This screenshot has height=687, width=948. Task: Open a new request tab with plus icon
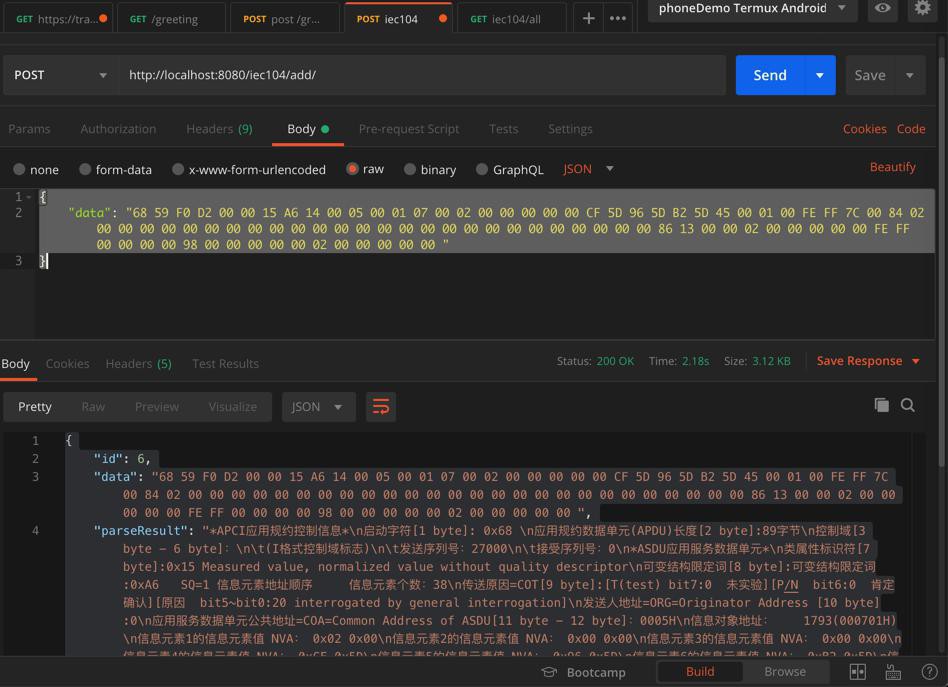point(588,19)
